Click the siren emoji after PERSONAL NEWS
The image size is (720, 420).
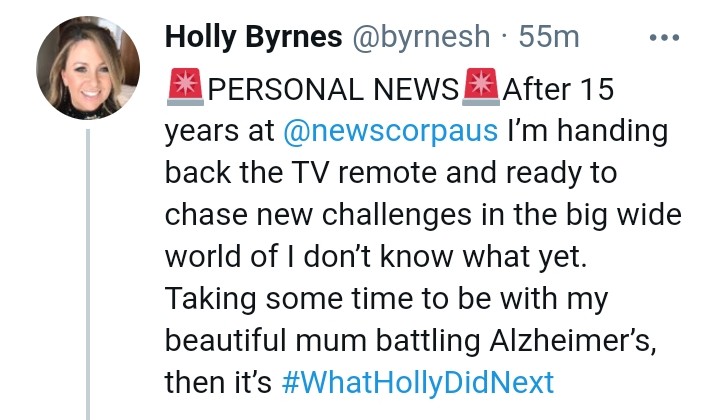[480, 89]
